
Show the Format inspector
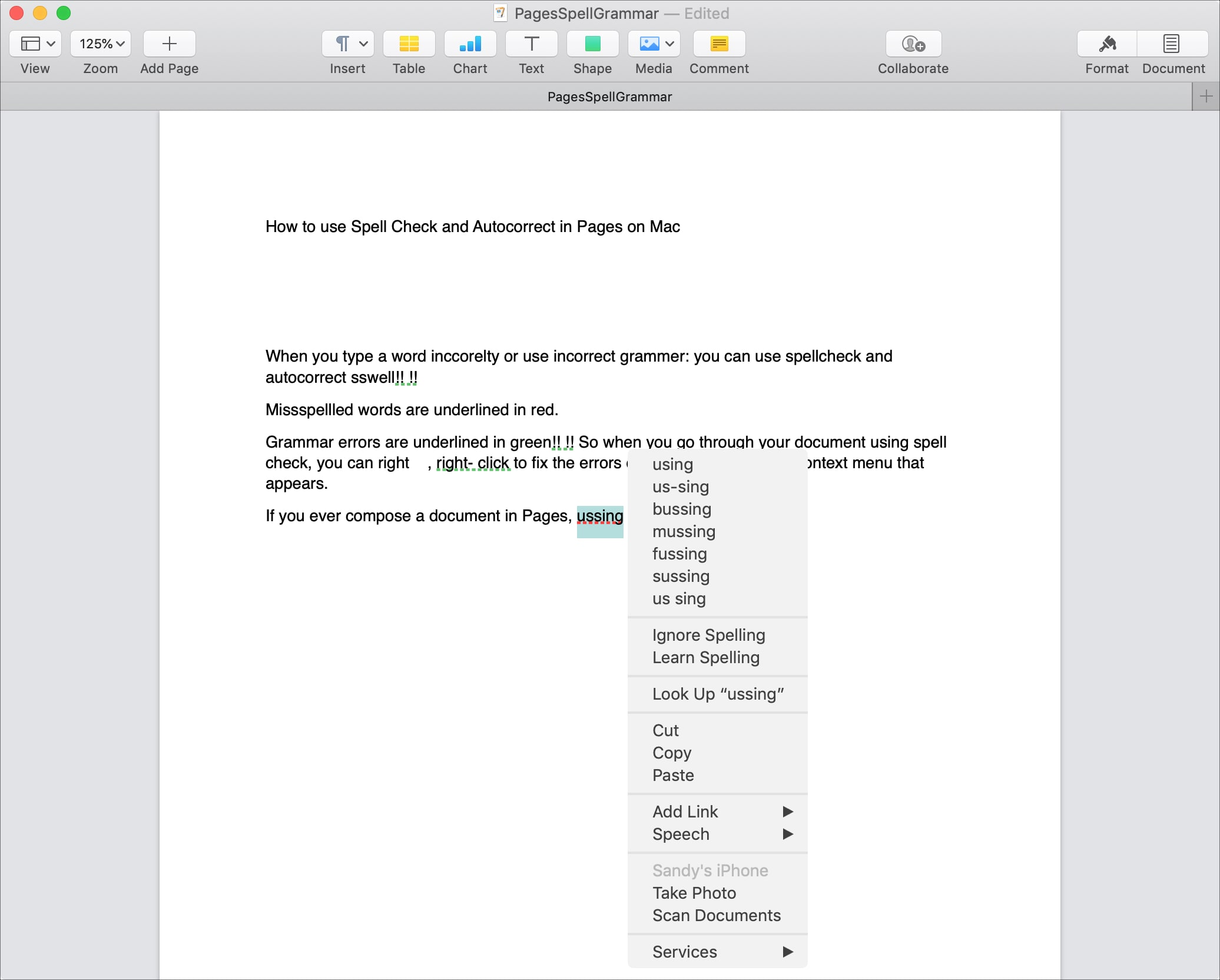(x=1107, y=44)
